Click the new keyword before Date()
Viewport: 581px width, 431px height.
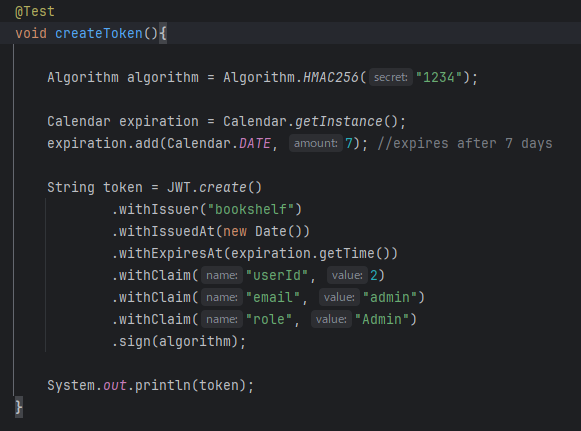235,232
